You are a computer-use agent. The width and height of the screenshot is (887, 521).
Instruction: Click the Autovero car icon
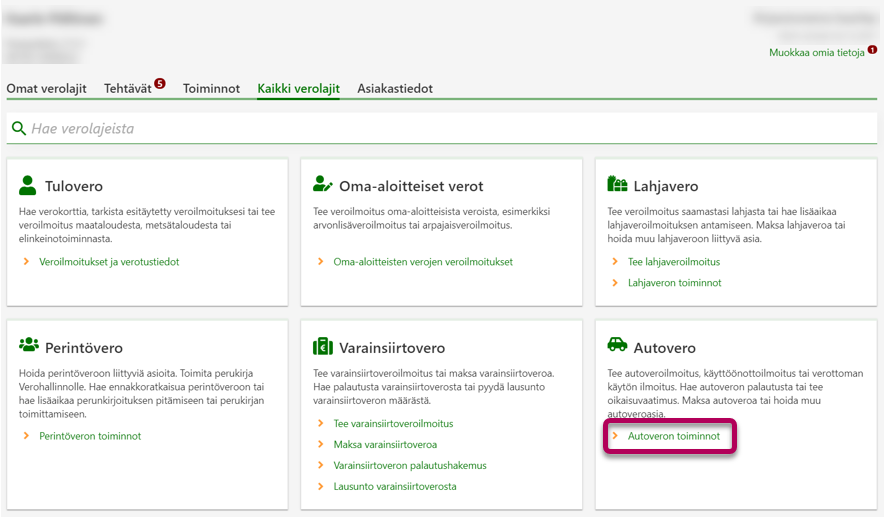click(617, 346)
